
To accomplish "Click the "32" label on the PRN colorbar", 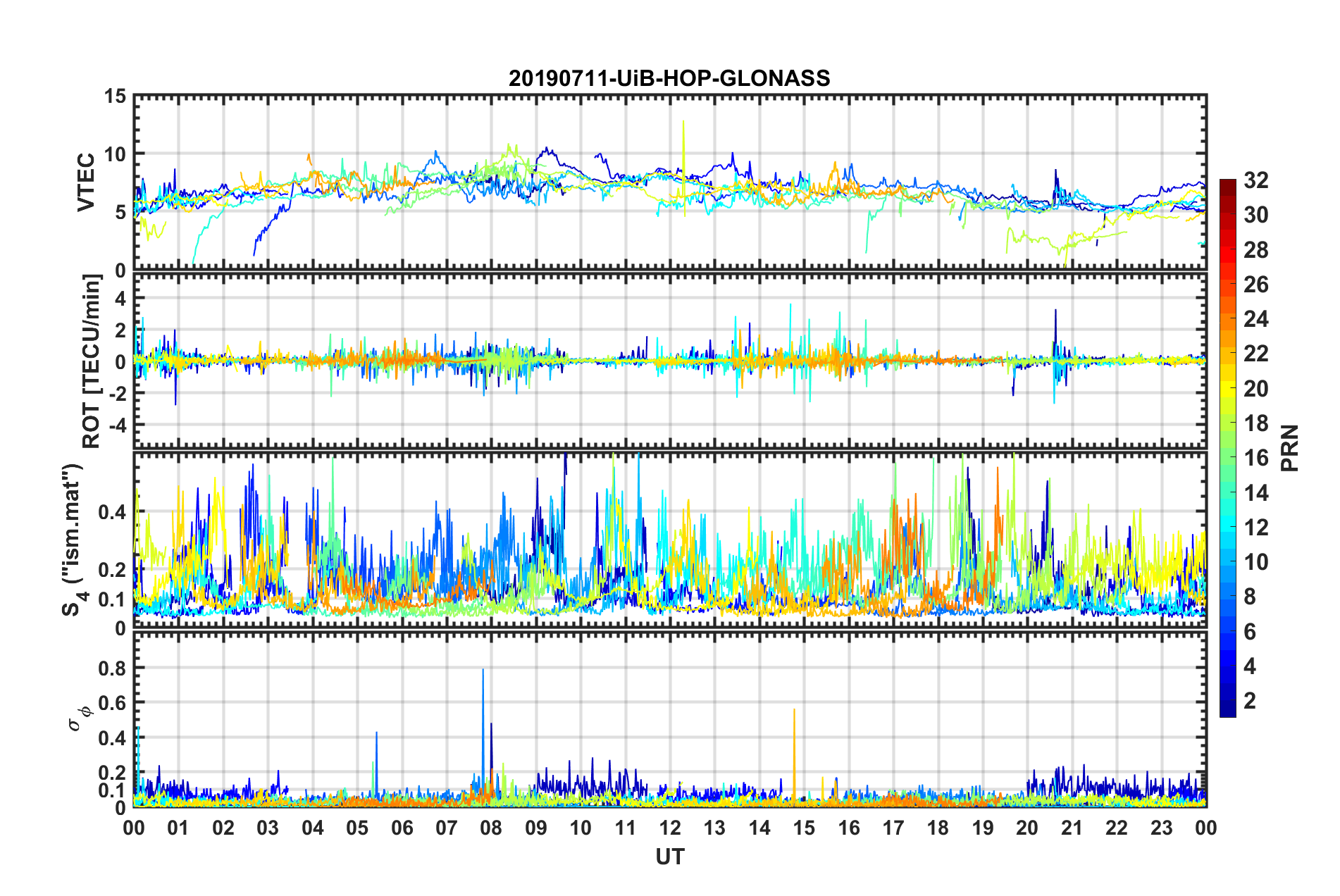I will (x=1255, y=180).
